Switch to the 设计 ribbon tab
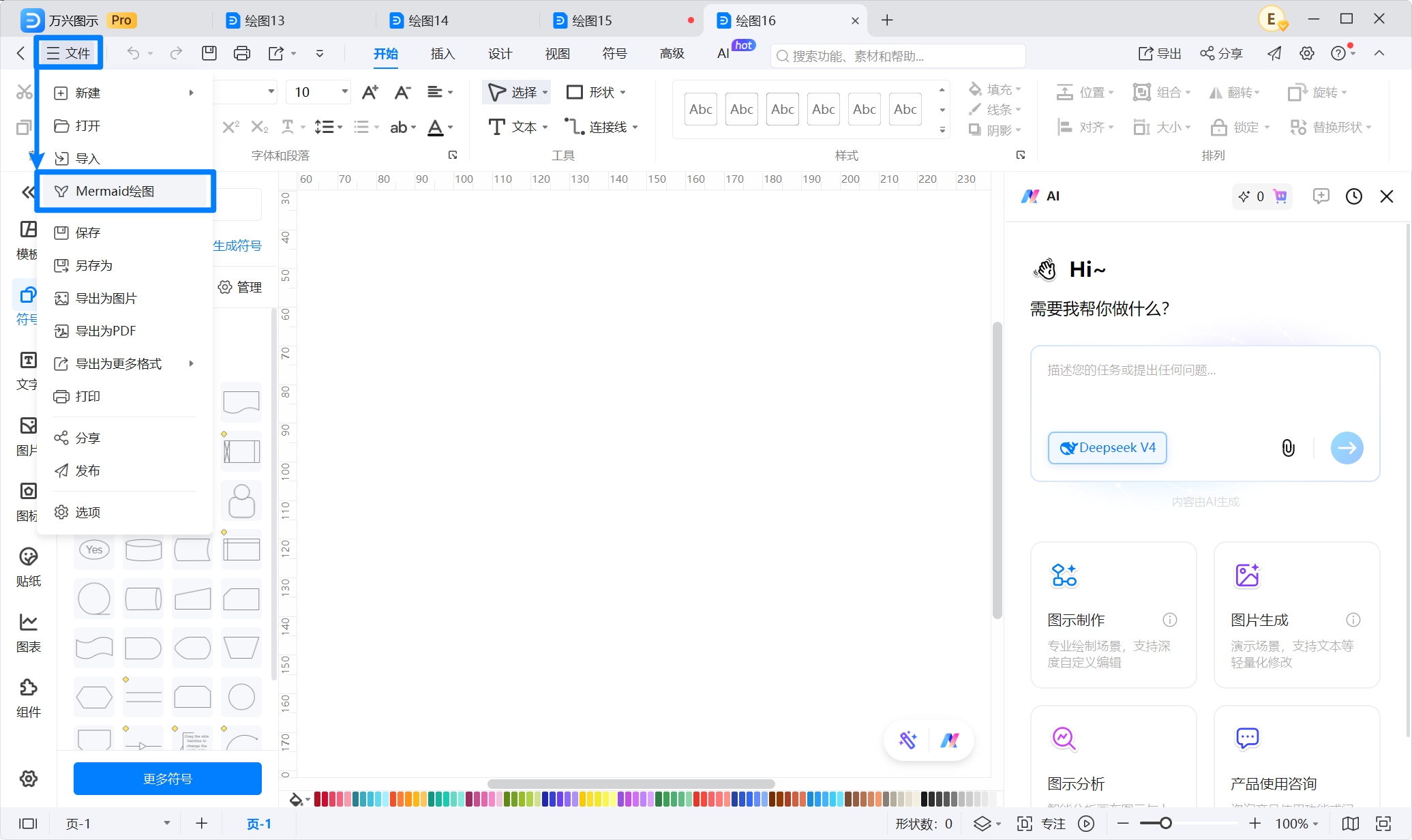1412x840 pixels. pyautogui.click(x=500, y=54)
